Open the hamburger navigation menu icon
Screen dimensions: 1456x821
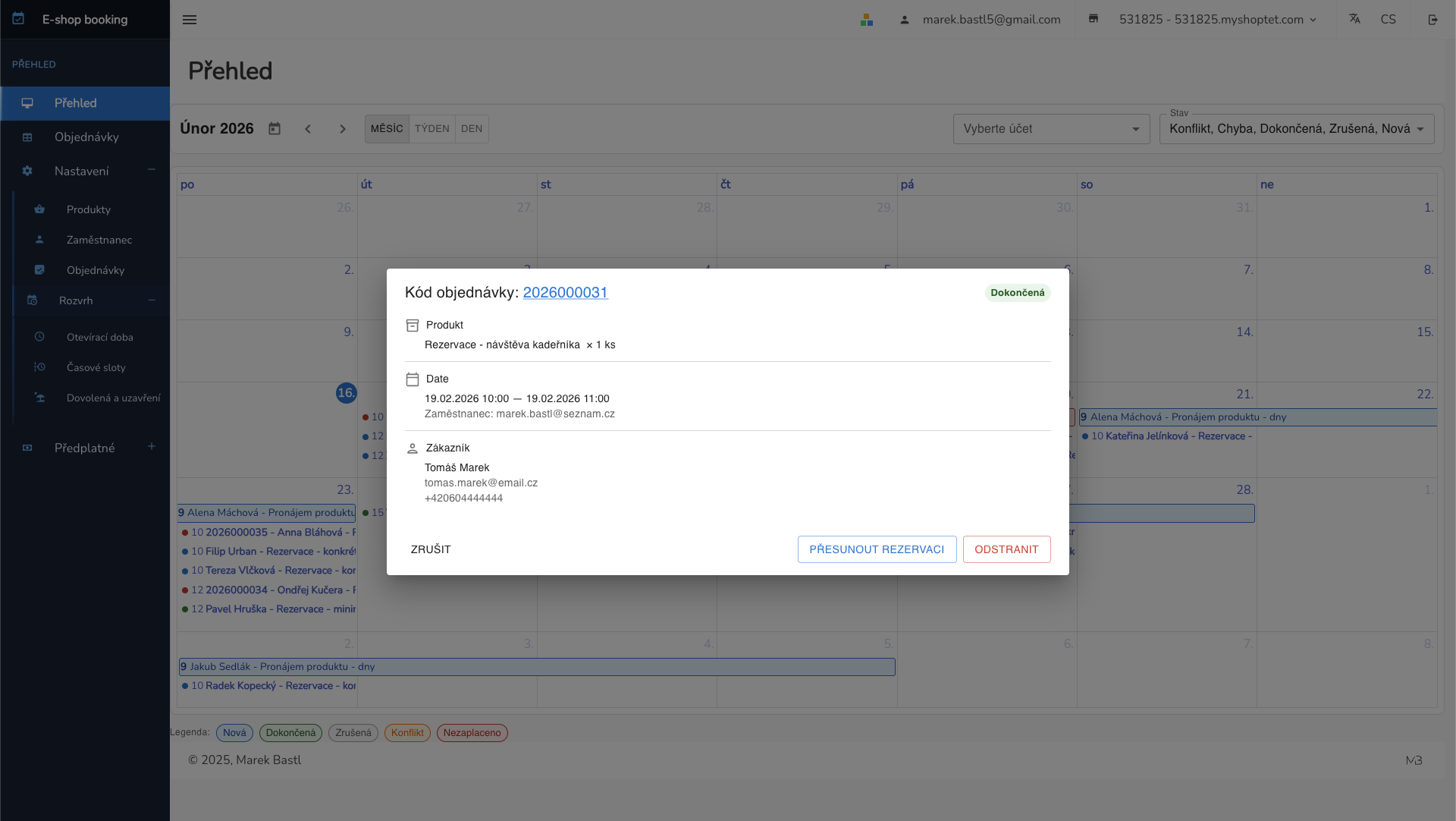tap(190, 20)
